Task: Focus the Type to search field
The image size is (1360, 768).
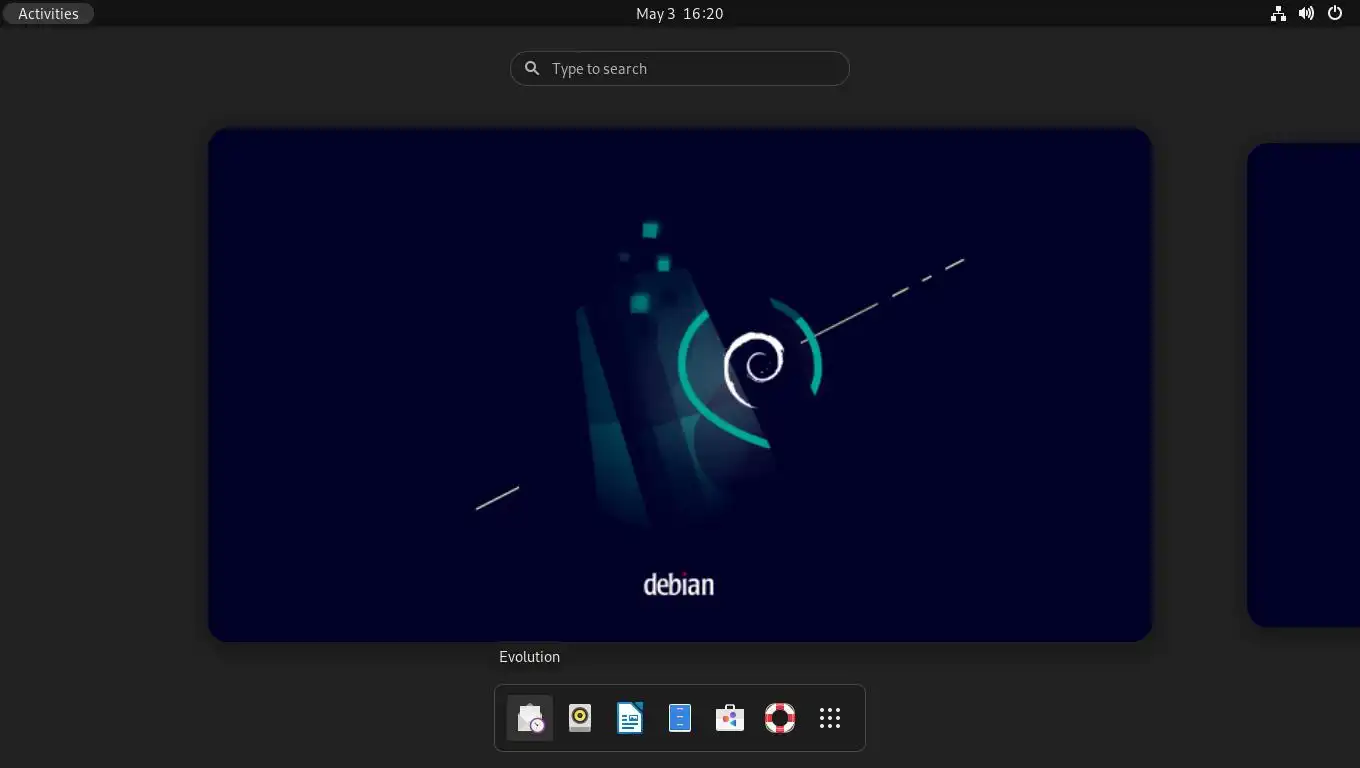Action: 680,68
